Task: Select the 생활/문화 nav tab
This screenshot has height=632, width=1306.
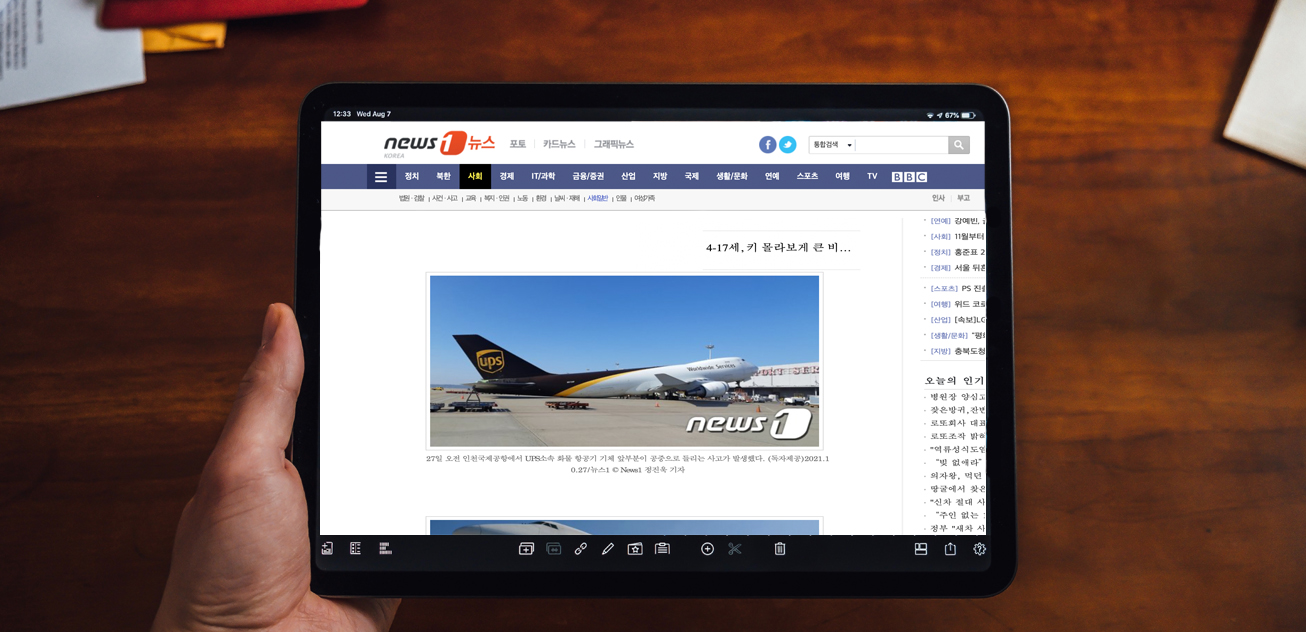Action: point(732,177)
